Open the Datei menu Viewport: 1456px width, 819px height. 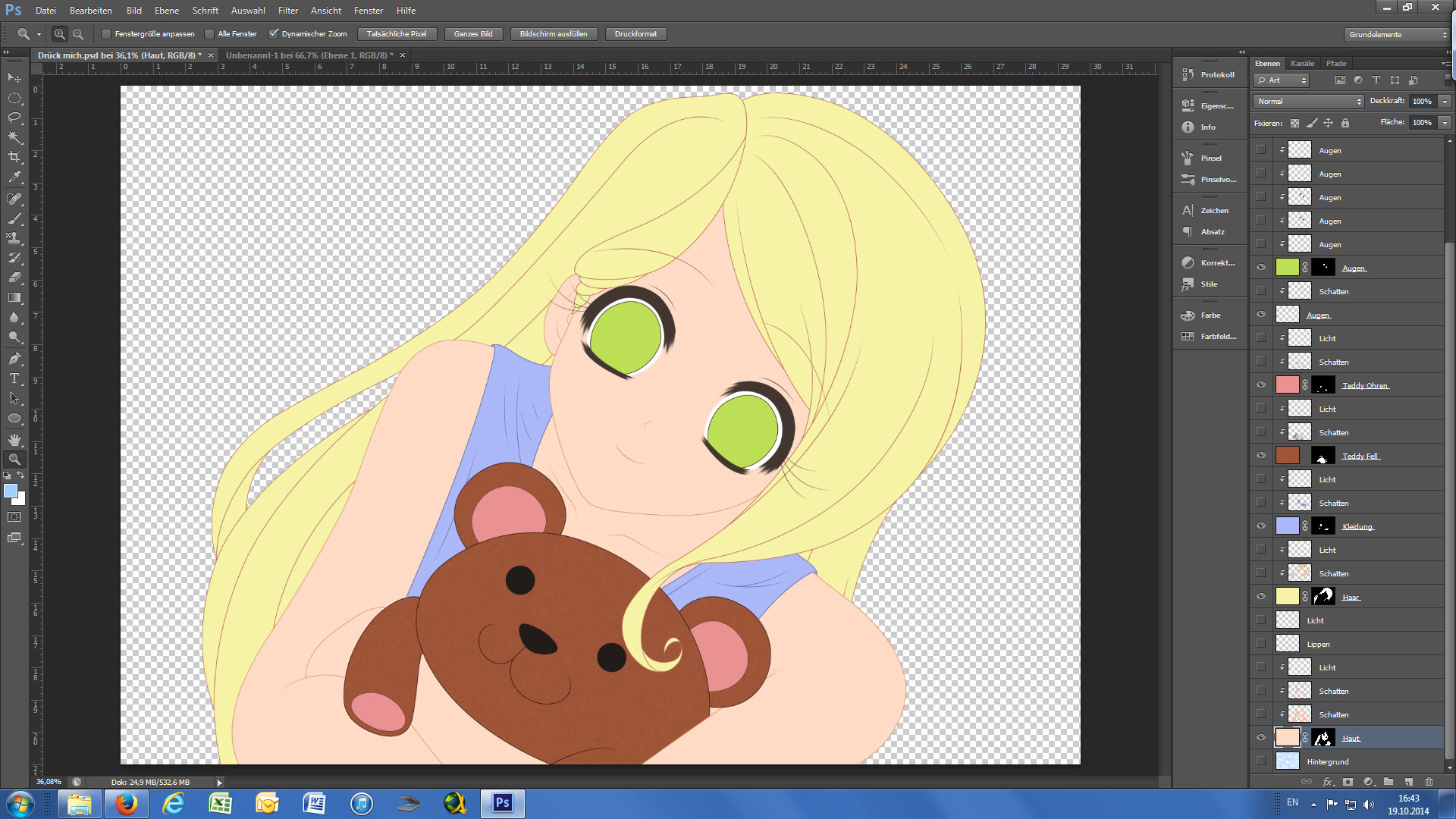(45, 11)
